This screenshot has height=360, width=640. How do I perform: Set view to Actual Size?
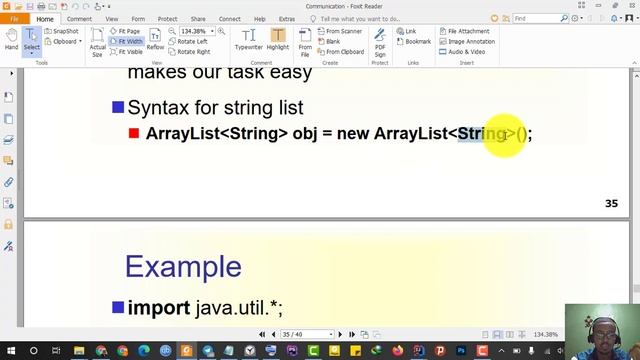pyautogui.click(x=97, y=42)
